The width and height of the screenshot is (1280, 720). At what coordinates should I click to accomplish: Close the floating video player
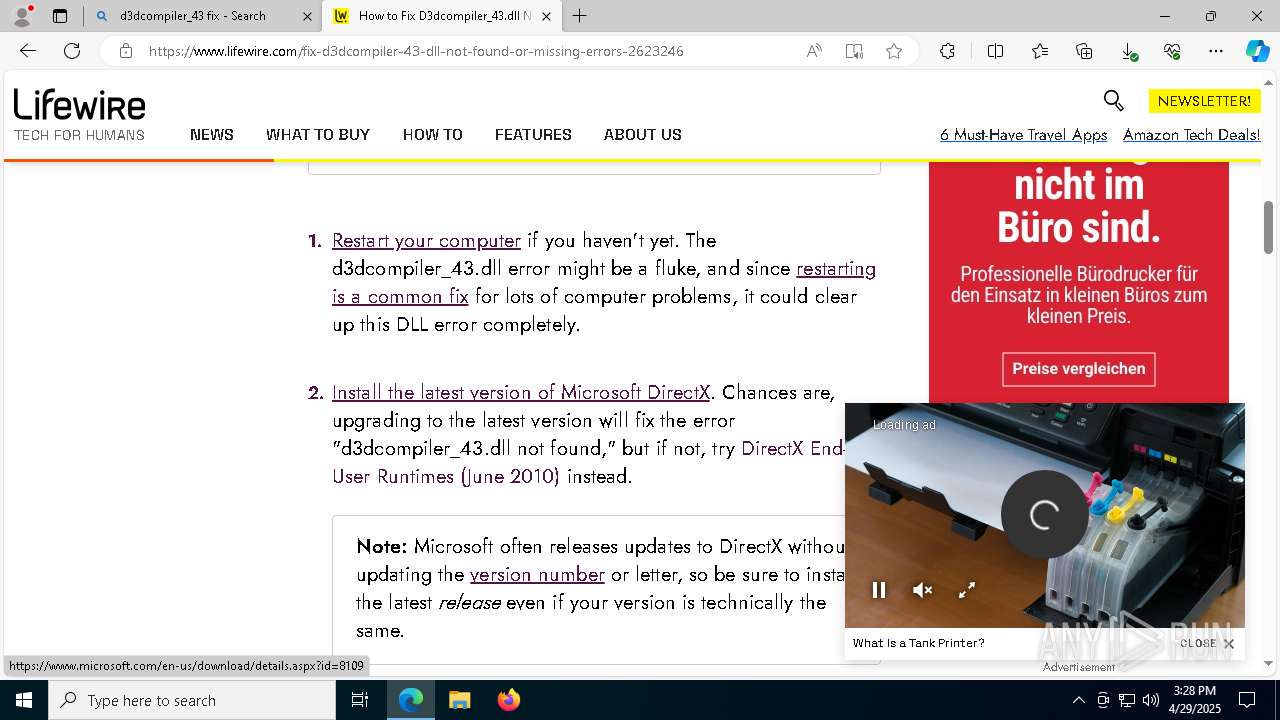point(1207,643)
